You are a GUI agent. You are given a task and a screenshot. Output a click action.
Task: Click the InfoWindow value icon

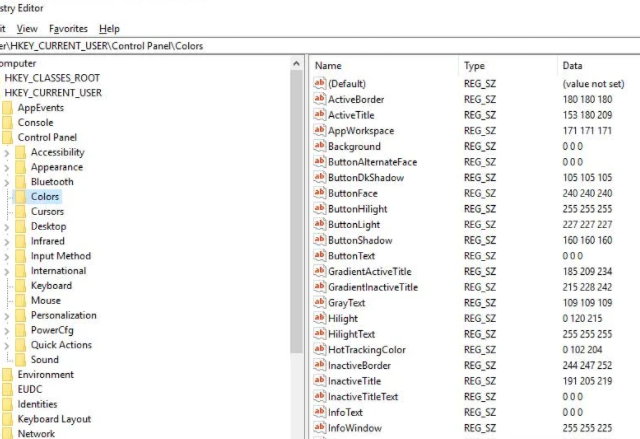[320, 427]
